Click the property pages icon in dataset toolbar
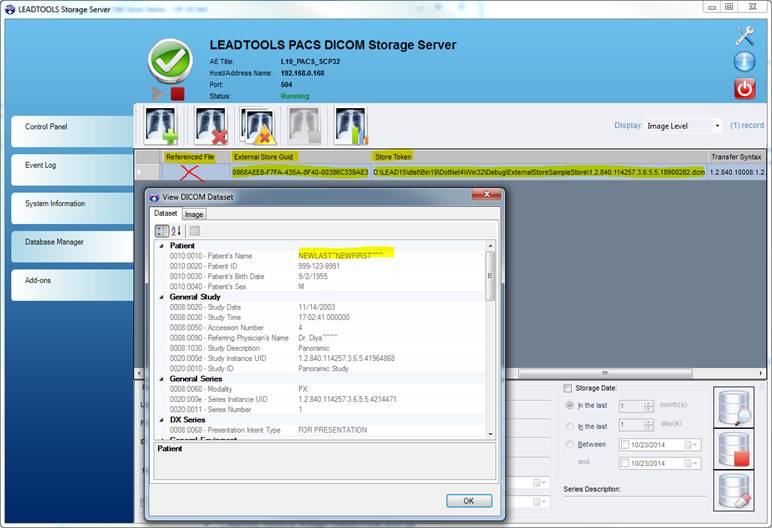 click(194, 231)
